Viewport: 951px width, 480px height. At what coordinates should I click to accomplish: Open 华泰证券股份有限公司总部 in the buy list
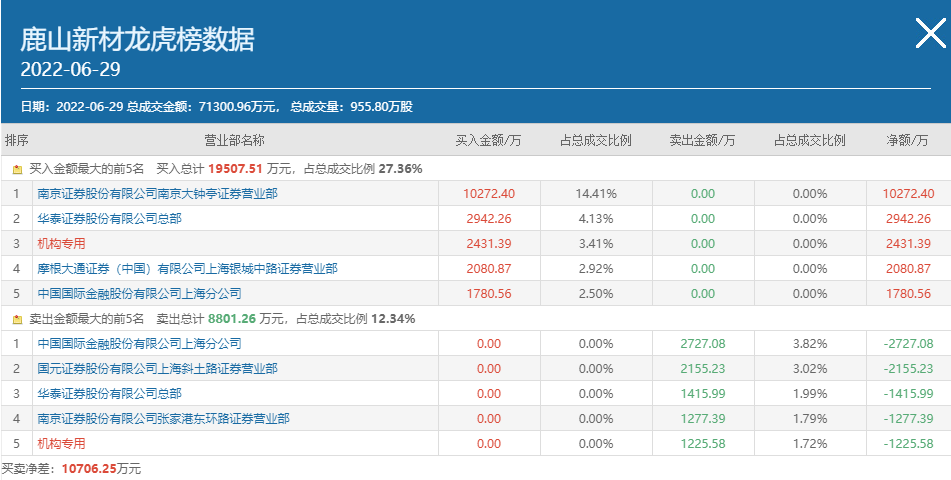(x=109, y=219)
